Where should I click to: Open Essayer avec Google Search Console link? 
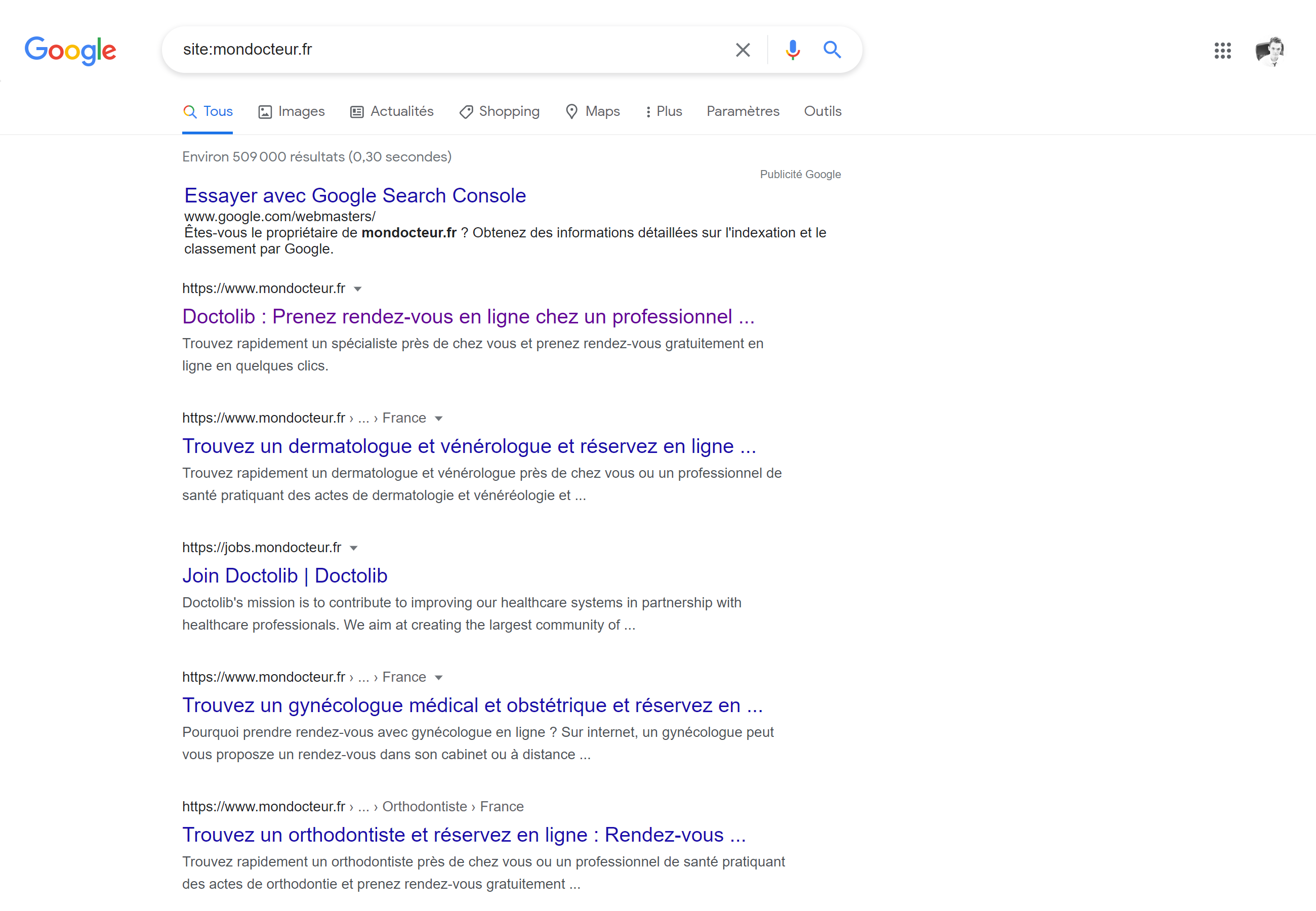[355, 196]
